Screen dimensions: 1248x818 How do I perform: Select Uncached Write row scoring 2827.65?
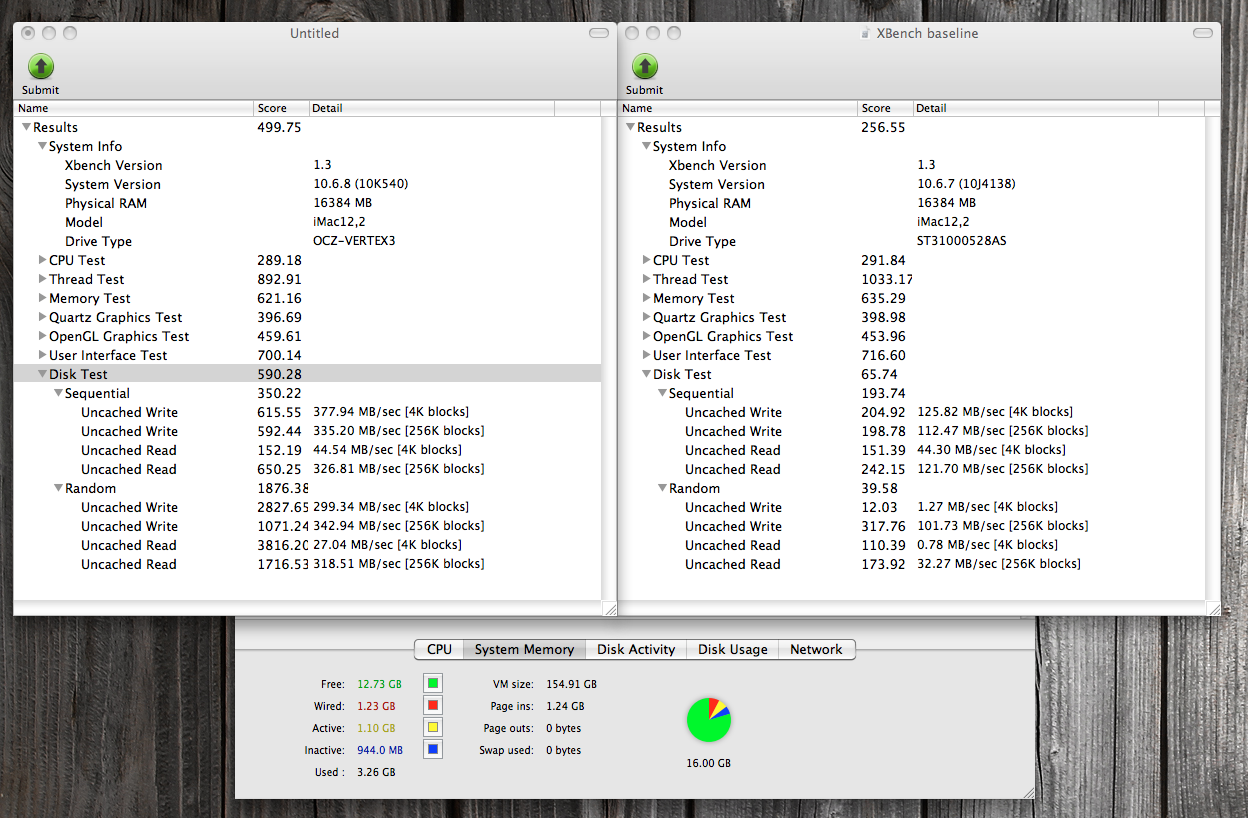pyautogui.click(x=307, y=507)
